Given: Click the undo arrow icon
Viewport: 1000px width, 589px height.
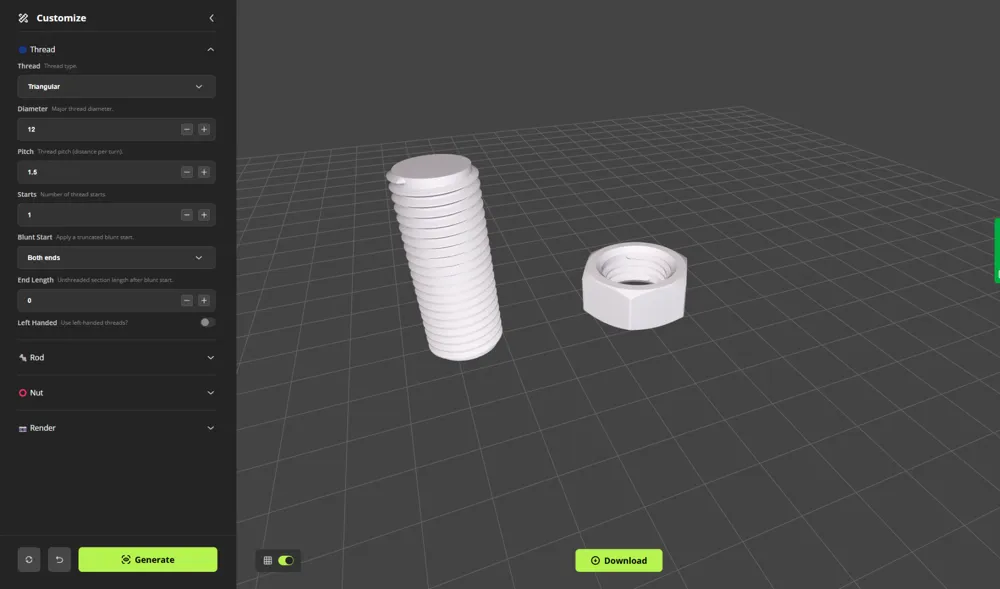Looking at the screenshot, I should point(58,559).
